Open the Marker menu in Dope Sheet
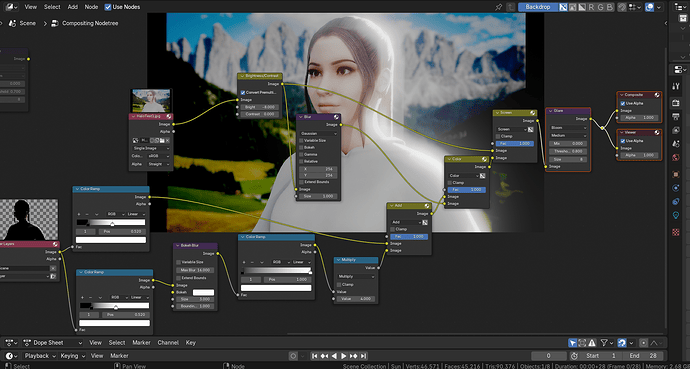Image resolution: width=690 pixels, height=369 pixels. click(141, 343)
